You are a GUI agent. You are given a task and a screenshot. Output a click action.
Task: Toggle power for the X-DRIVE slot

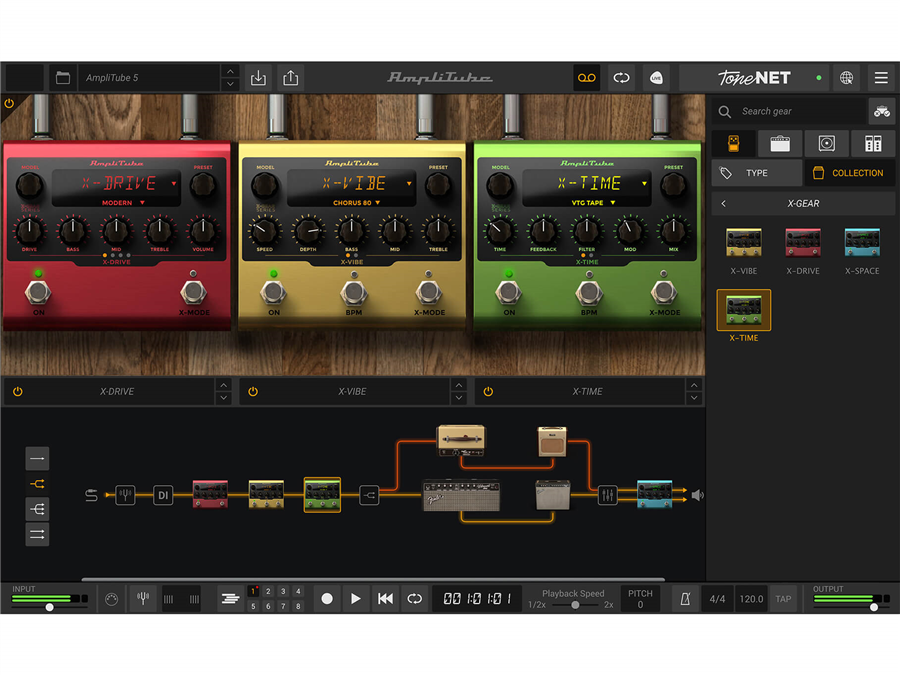pyautogui.click(x=18, y=392)
